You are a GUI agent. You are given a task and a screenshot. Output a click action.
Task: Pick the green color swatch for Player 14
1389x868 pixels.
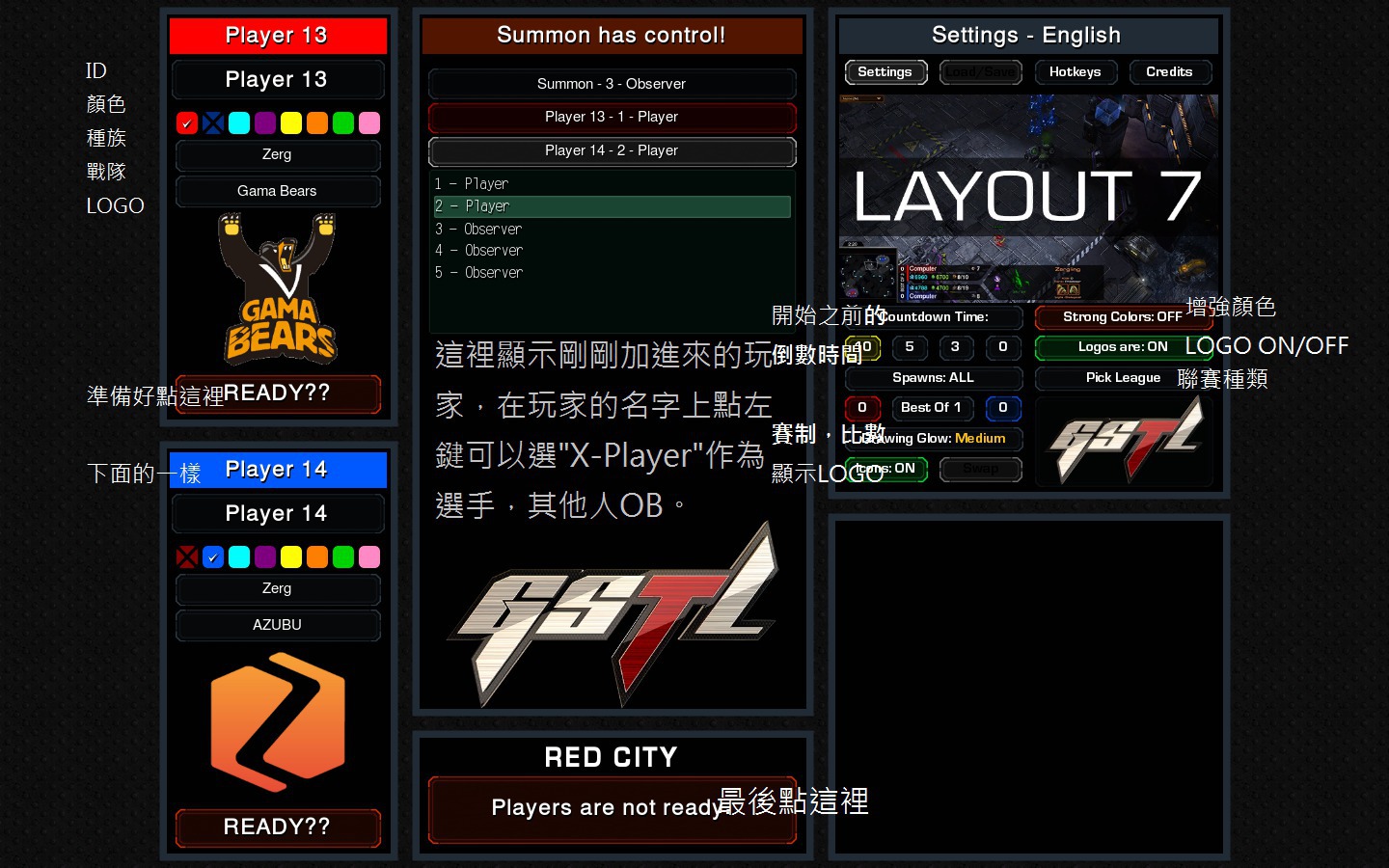(x=343, y=557)
